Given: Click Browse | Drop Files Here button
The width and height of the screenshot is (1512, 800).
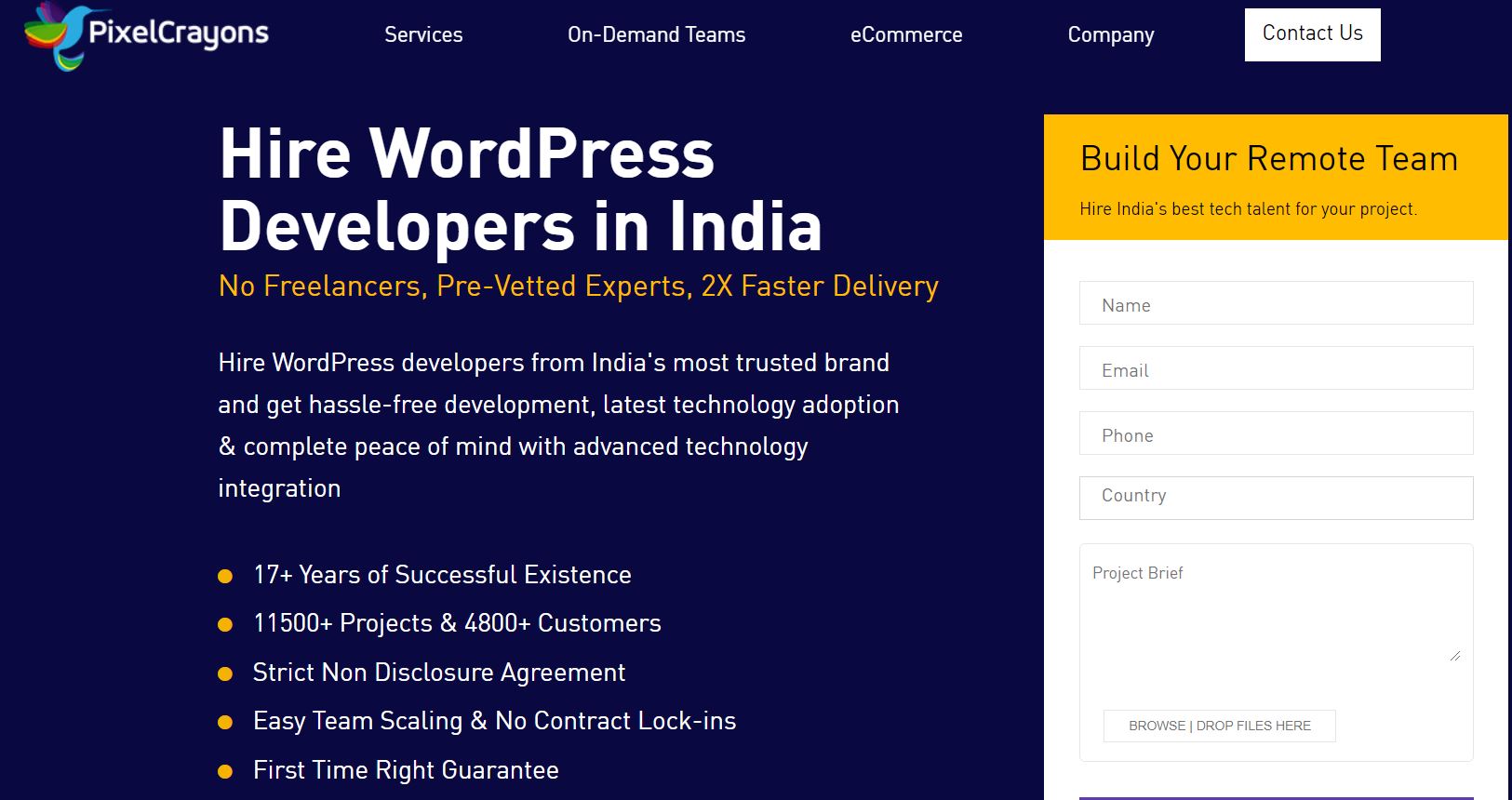Looking at the screenshot, I should [1219, 726].
